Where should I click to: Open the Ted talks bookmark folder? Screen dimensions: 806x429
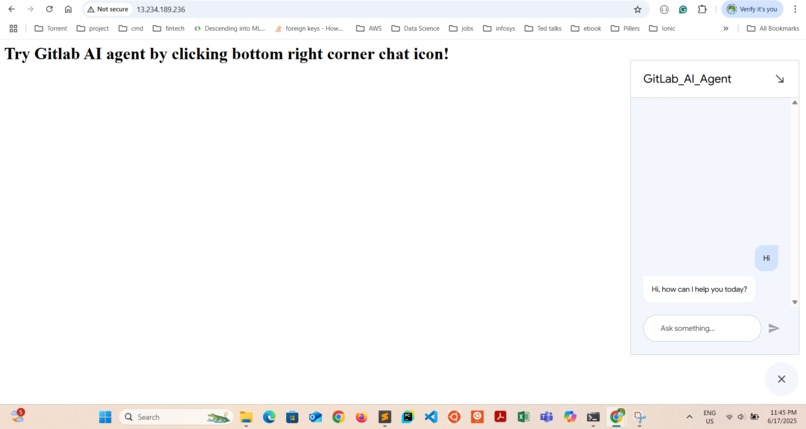543,28
